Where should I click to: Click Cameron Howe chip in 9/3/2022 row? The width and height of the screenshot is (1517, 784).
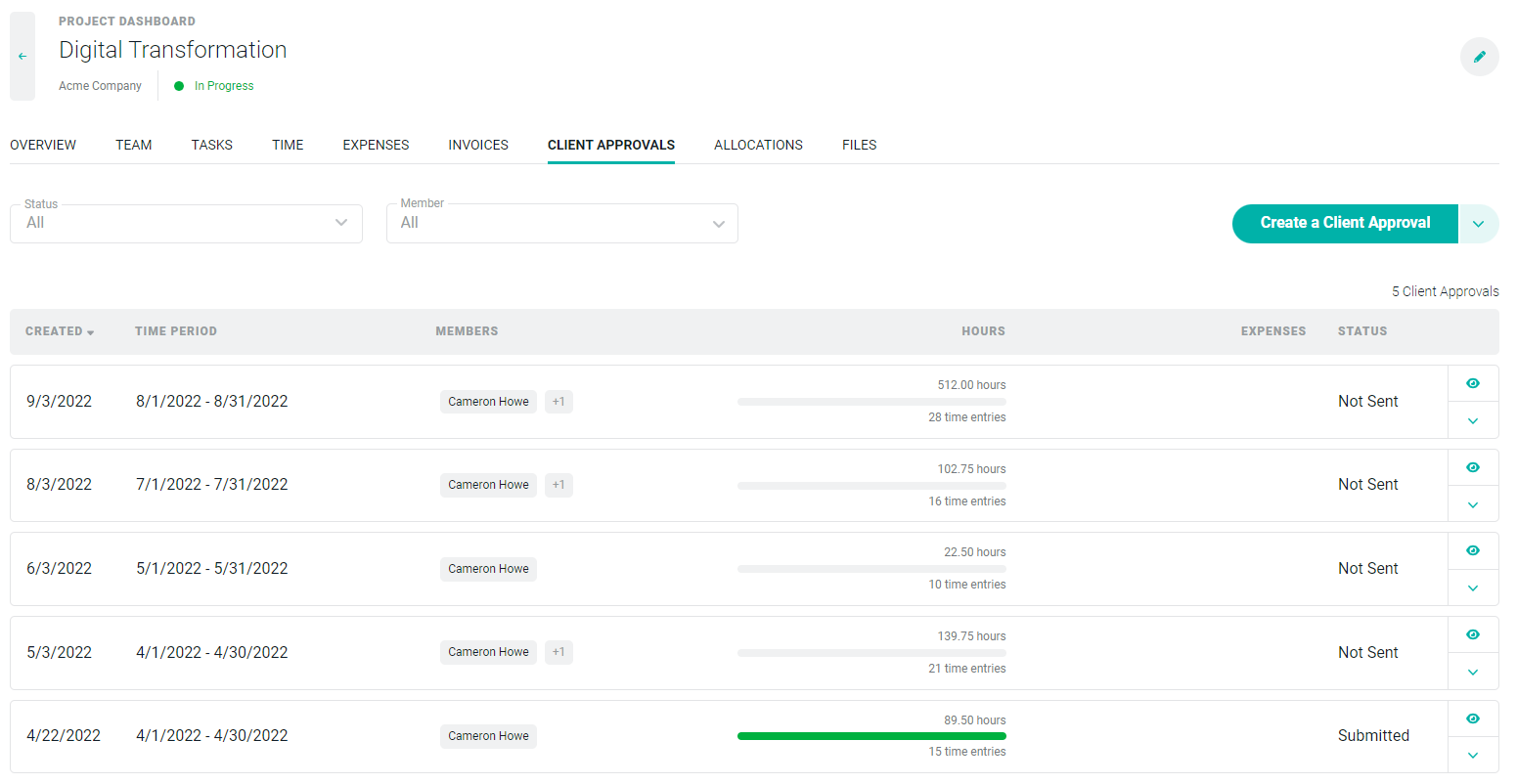488,402
